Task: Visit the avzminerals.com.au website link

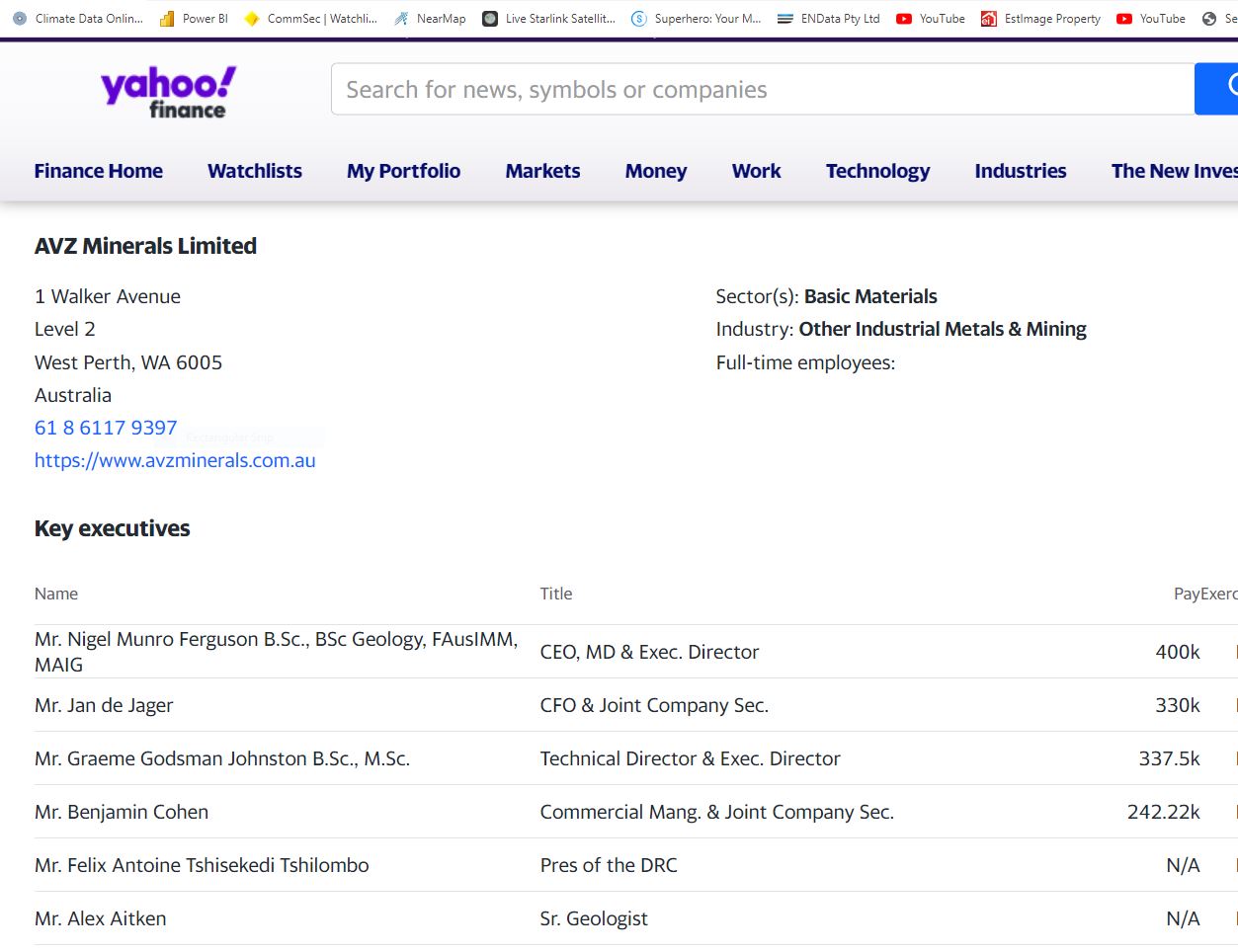Action: (x=175, y=460)
